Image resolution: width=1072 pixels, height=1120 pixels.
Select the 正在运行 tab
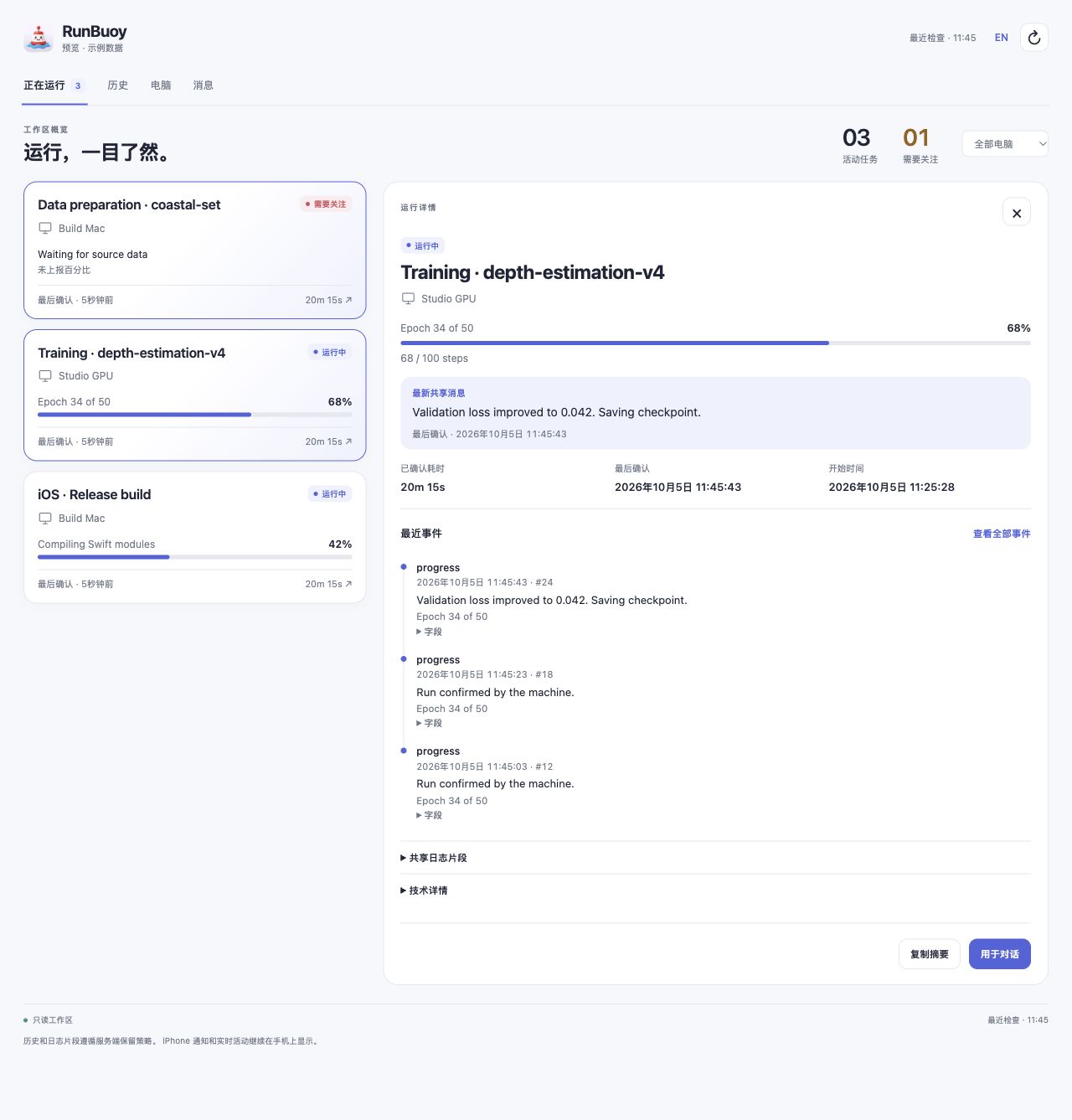click(x=54, y=85)
